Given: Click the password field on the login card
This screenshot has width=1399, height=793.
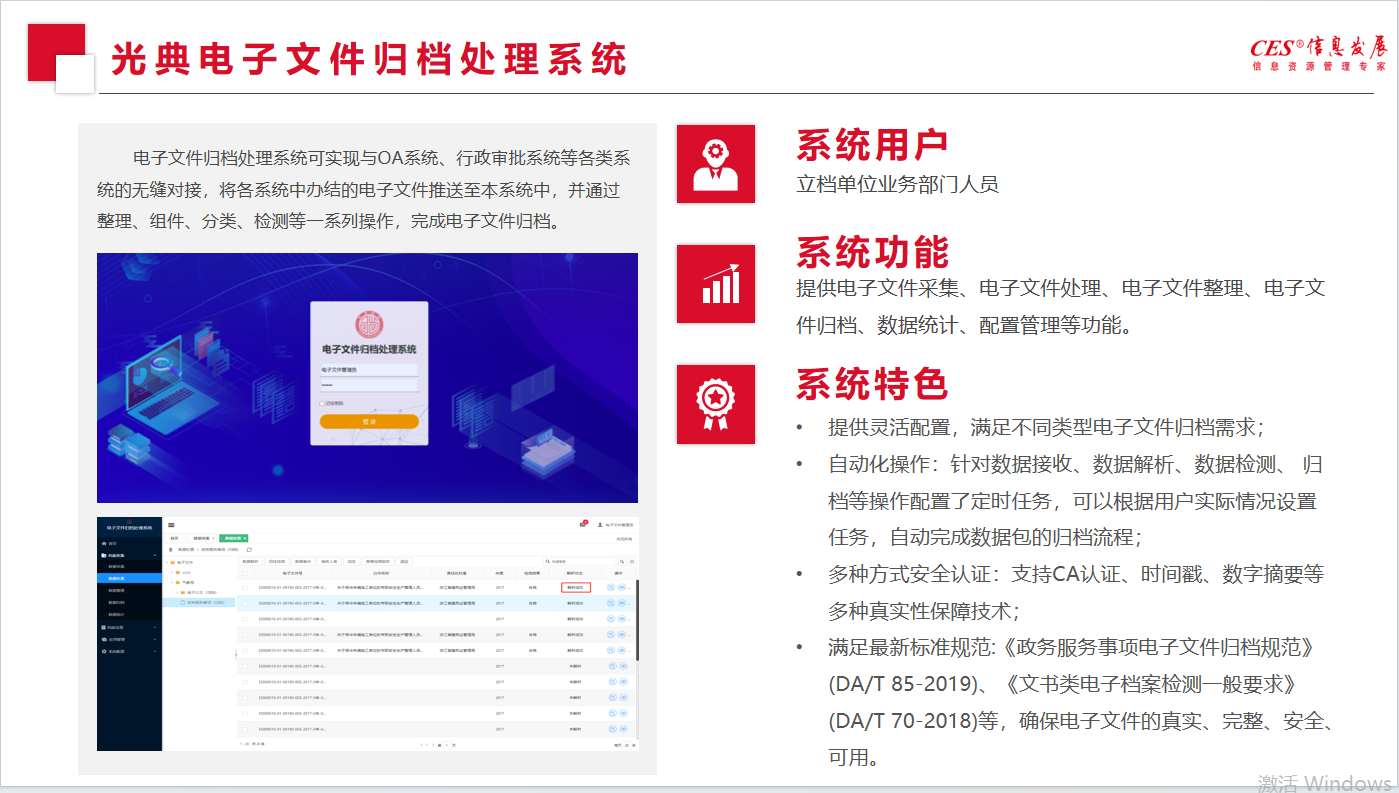Looking at the screenshot, I should click(x=369, y=385).
